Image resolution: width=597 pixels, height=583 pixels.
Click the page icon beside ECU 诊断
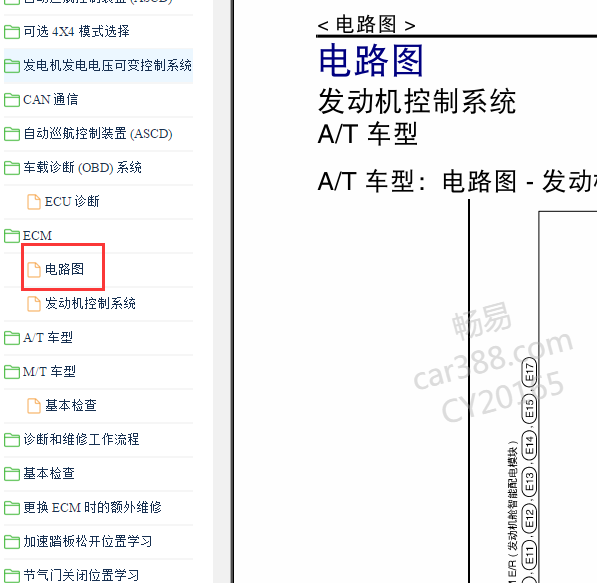(34, 202)
